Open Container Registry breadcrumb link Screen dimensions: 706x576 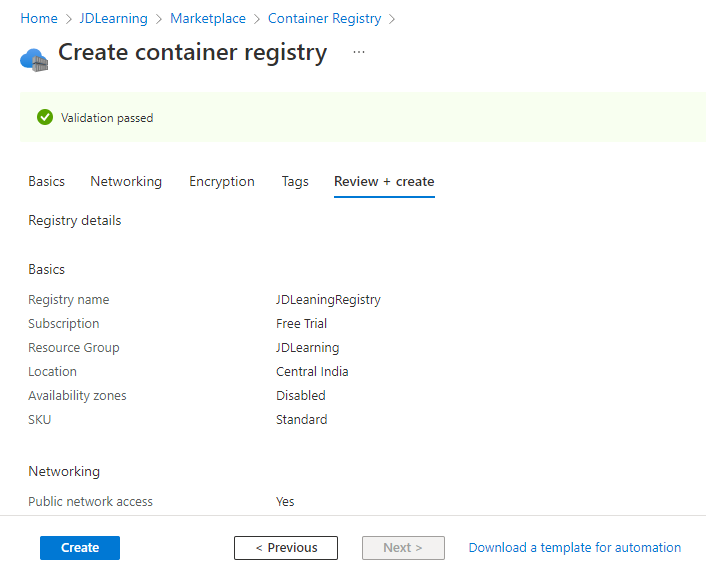[325, 18]
